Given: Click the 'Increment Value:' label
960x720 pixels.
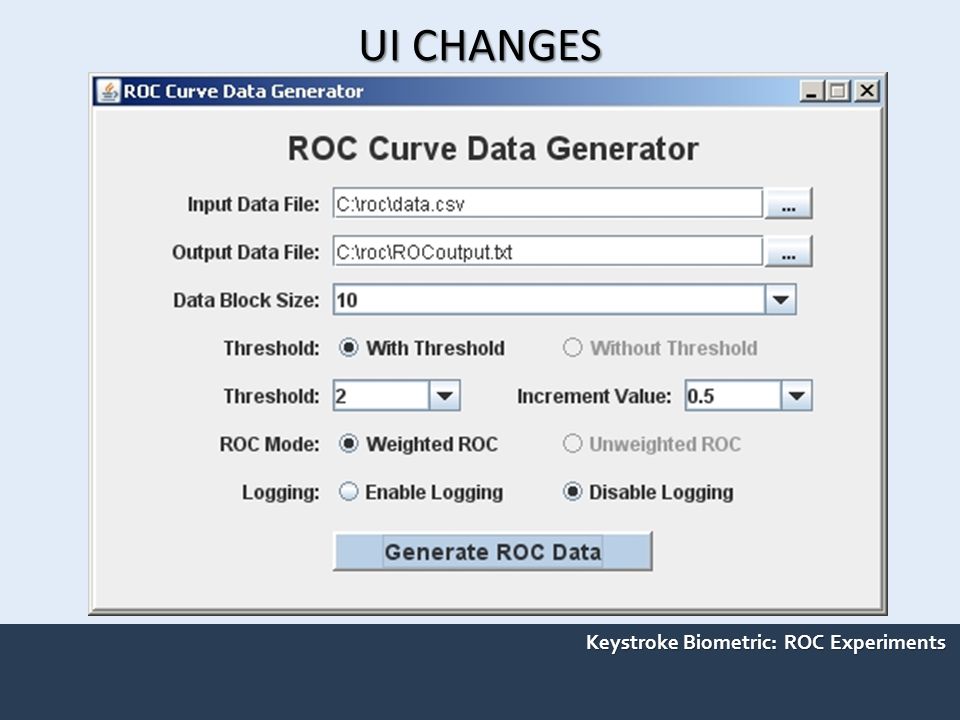Looking at the screenshot, I should (x=594, y=396).
